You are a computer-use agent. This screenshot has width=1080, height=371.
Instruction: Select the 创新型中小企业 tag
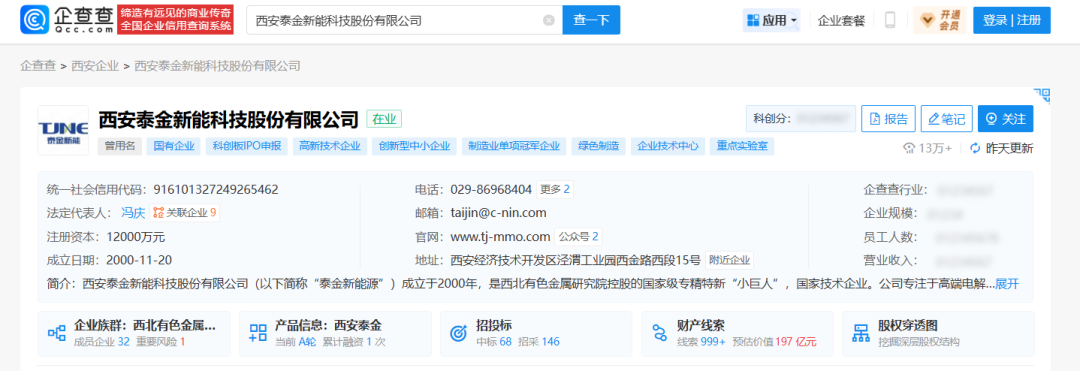413,146
